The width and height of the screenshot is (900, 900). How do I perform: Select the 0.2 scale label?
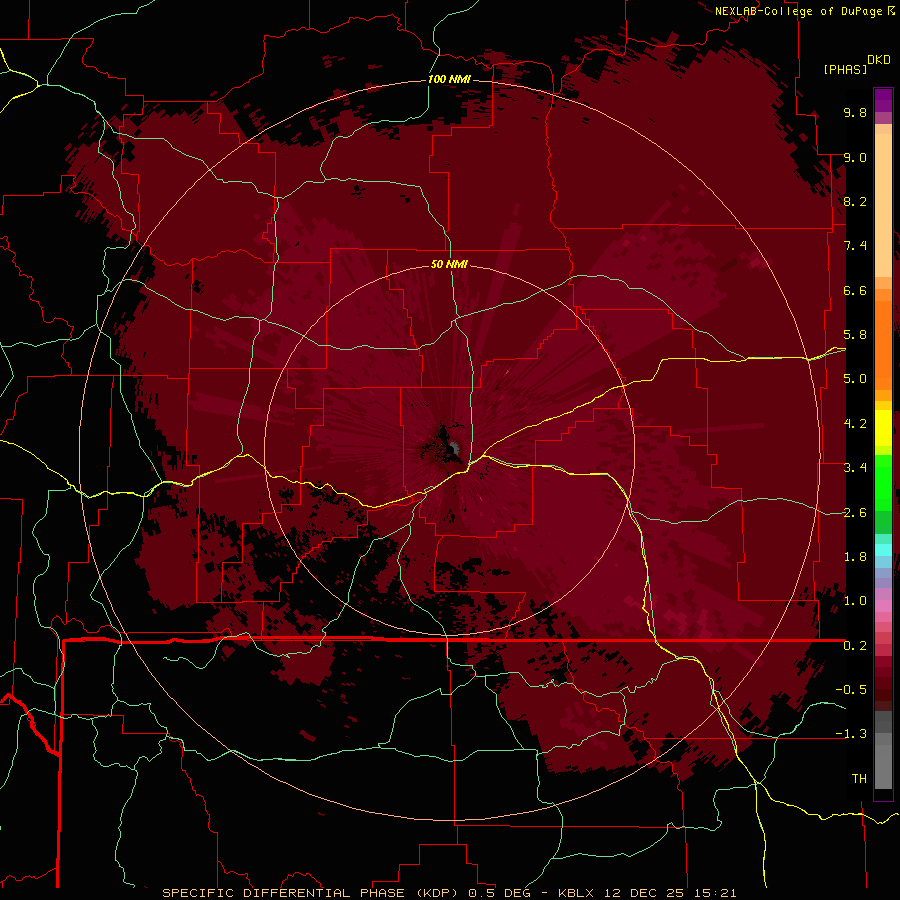point(855,646)
